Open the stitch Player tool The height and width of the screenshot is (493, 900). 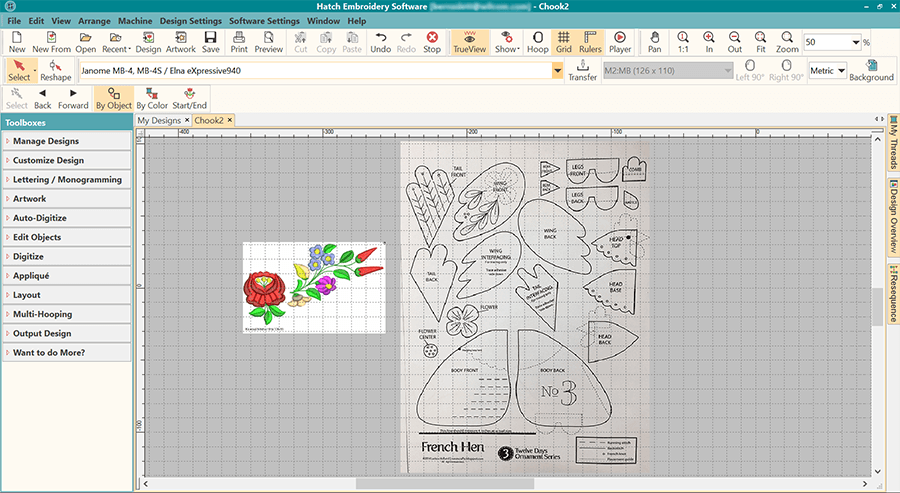[x=620, y=42]
